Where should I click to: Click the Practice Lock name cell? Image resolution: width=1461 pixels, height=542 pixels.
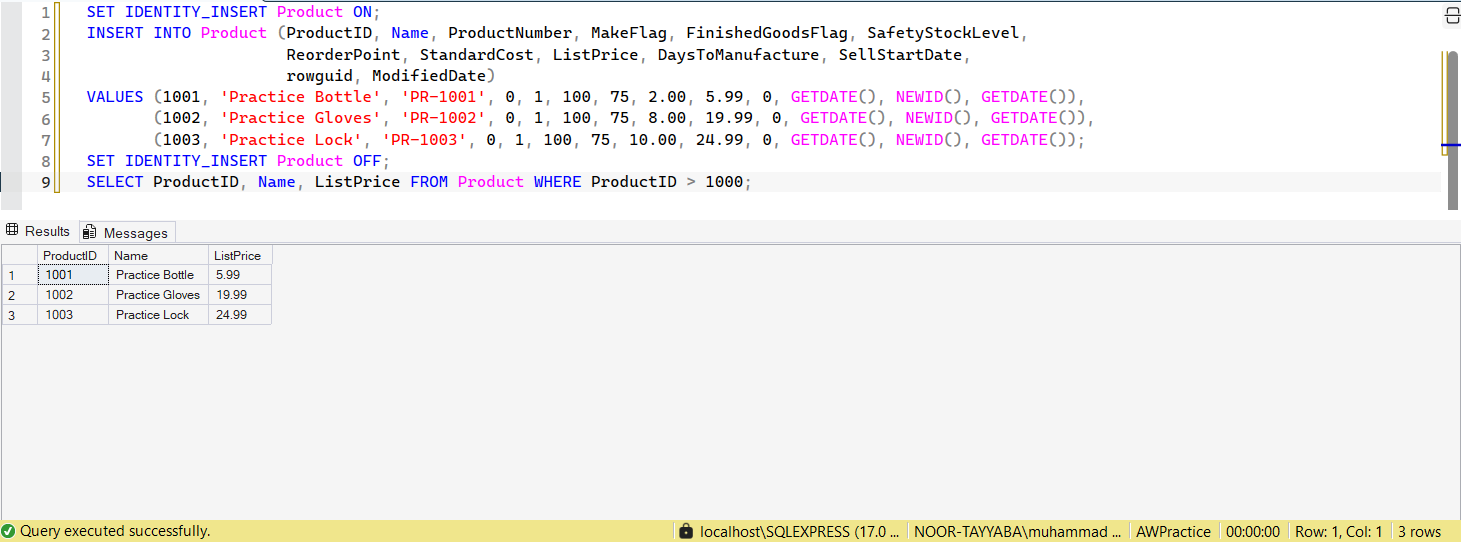click(x=158, y=315)
